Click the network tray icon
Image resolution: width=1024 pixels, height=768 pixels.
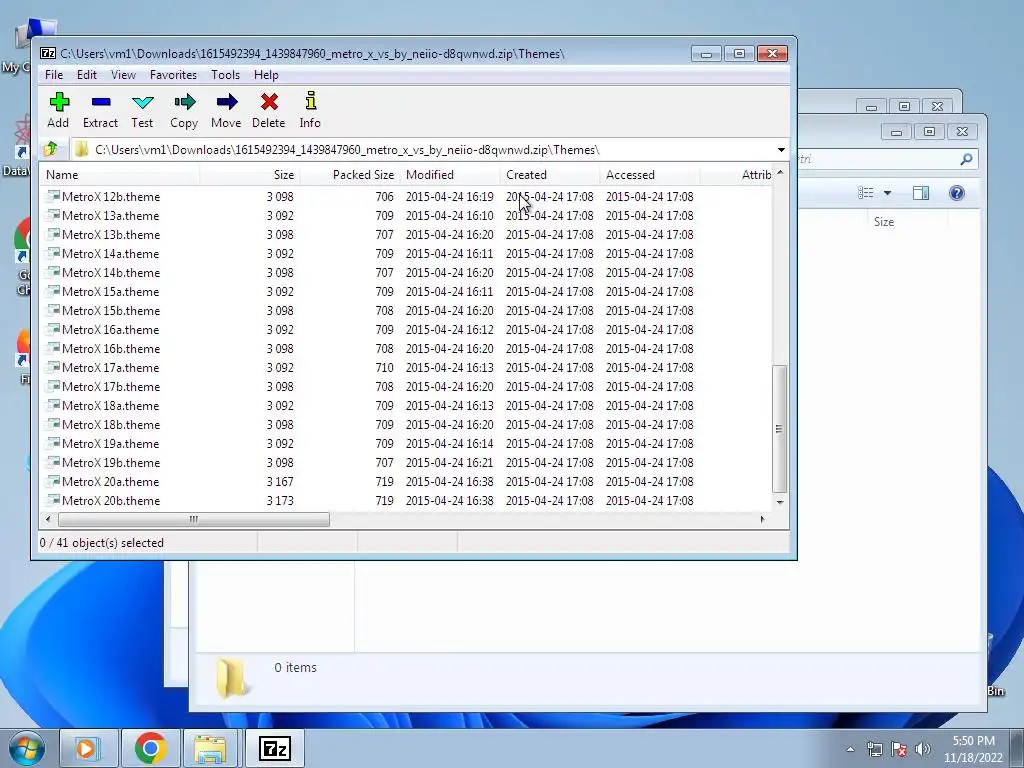[x=874, y=749]
